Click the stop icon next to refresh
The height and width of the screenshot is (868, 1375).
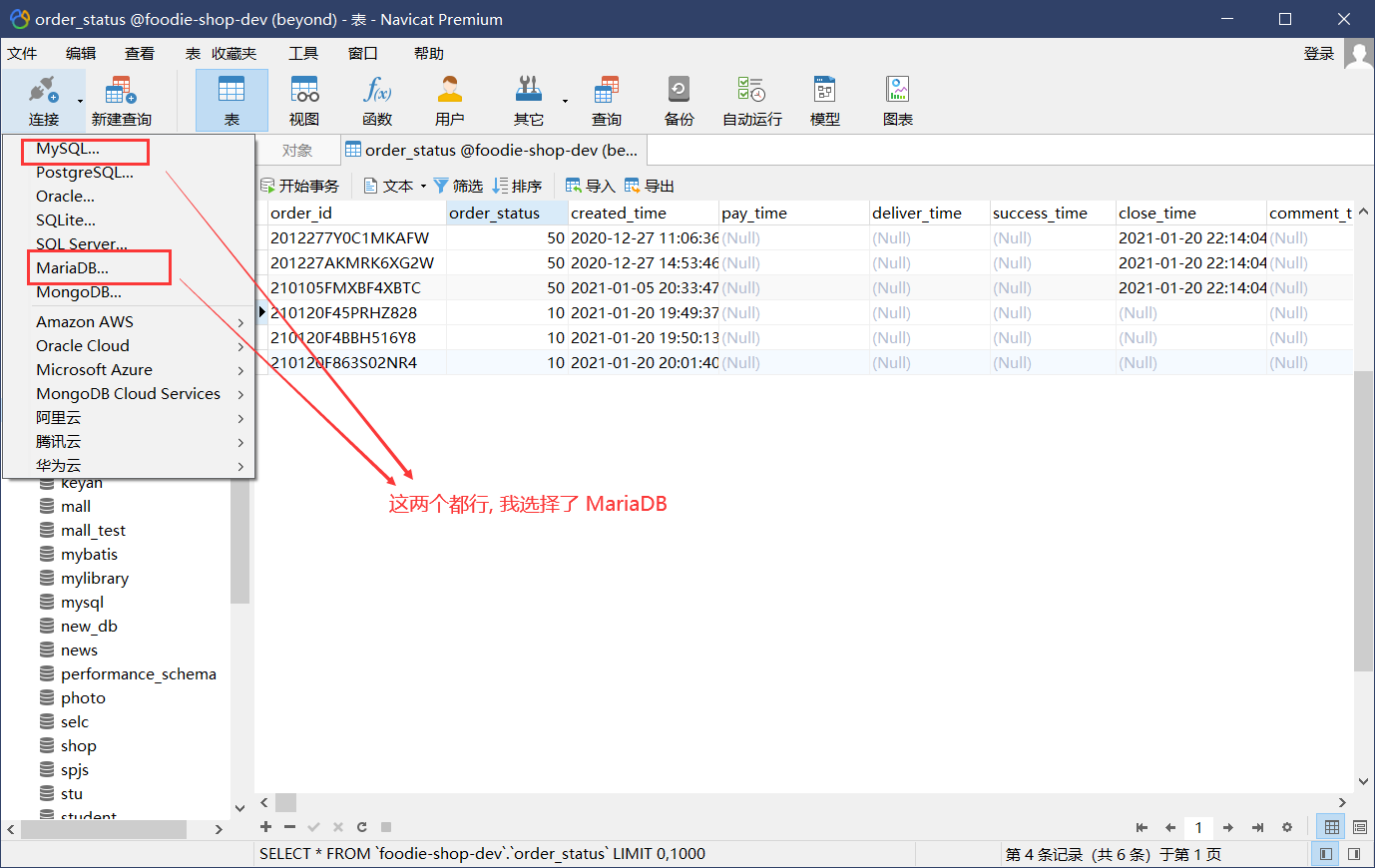(386, 827)
